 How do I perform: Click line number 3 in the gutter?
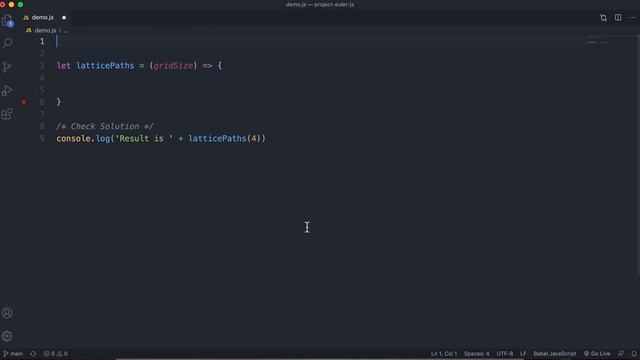pyautogui.click(x=42, y=65)
